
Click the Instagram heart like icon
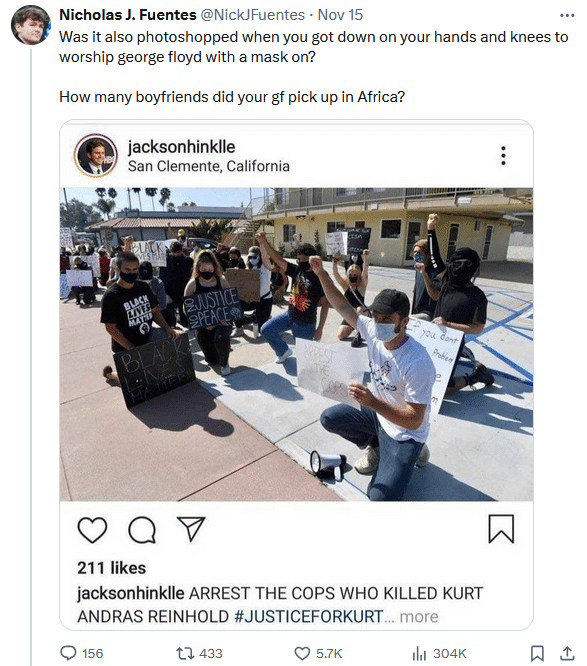pos(92,530)
